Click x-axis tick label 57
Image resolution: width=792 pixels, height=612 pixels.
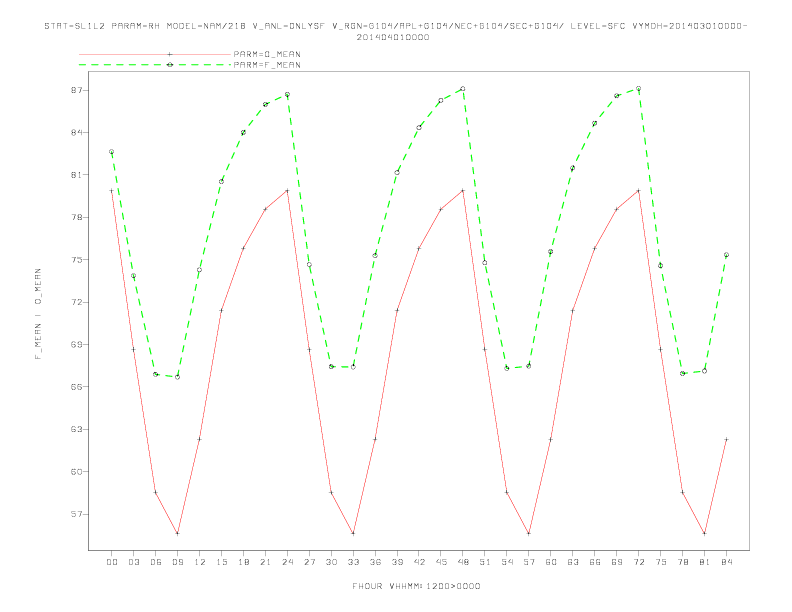tap(529, 562)
